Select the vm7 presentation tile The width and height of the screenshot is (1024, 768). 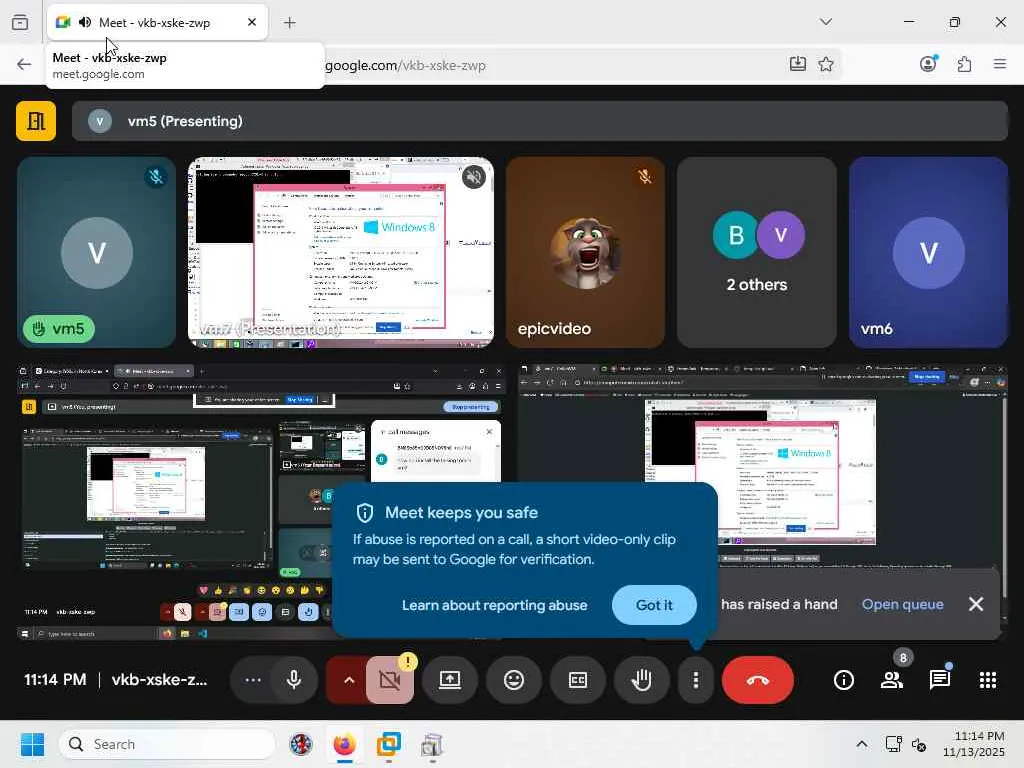coord(340,252)
